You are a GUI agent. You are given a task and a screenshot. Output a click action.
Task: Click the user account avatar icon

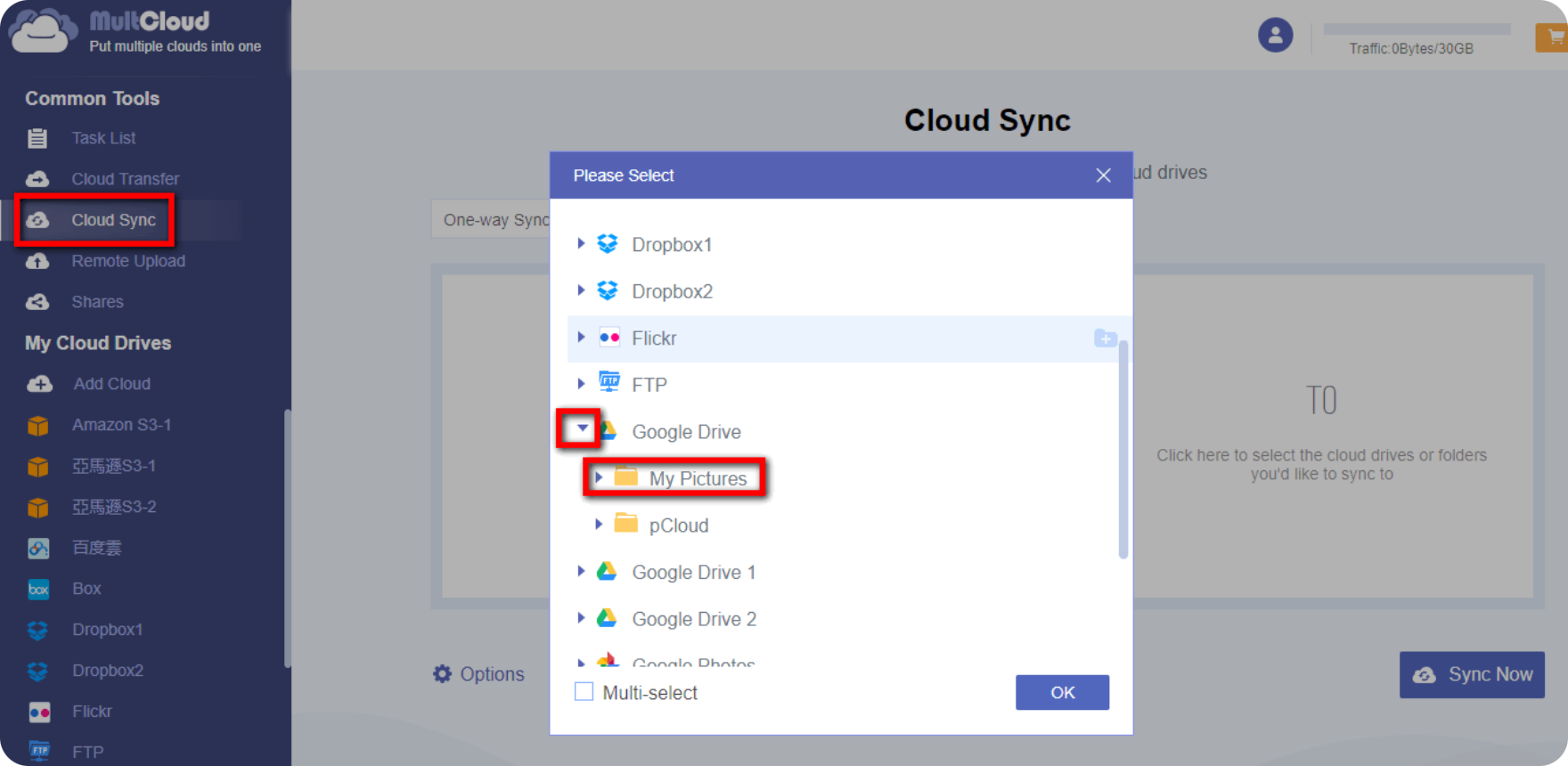pyautogui.click(x=1275, y=36)
